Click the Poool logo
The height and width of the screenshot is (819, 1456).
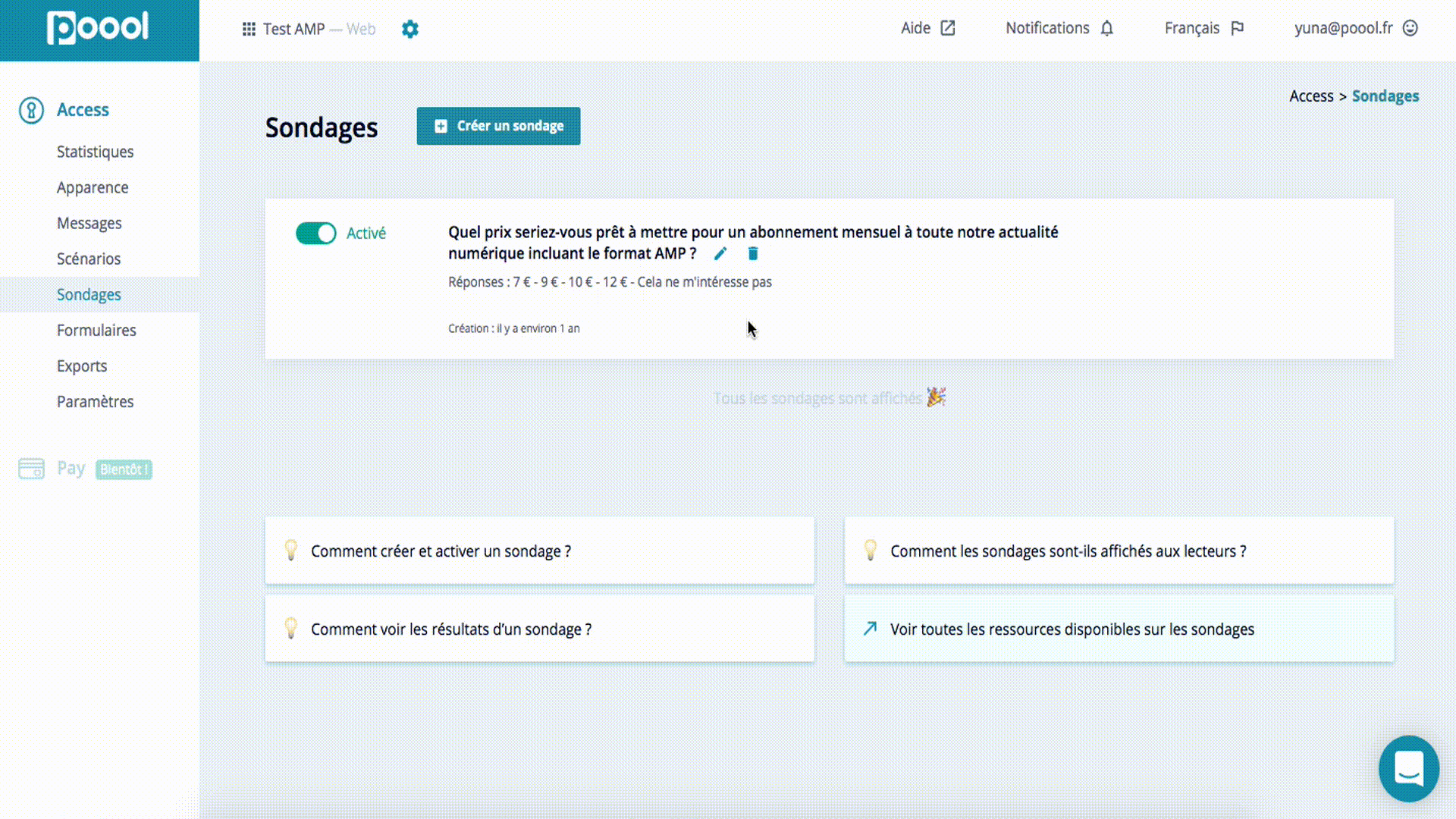click(99, 29)
